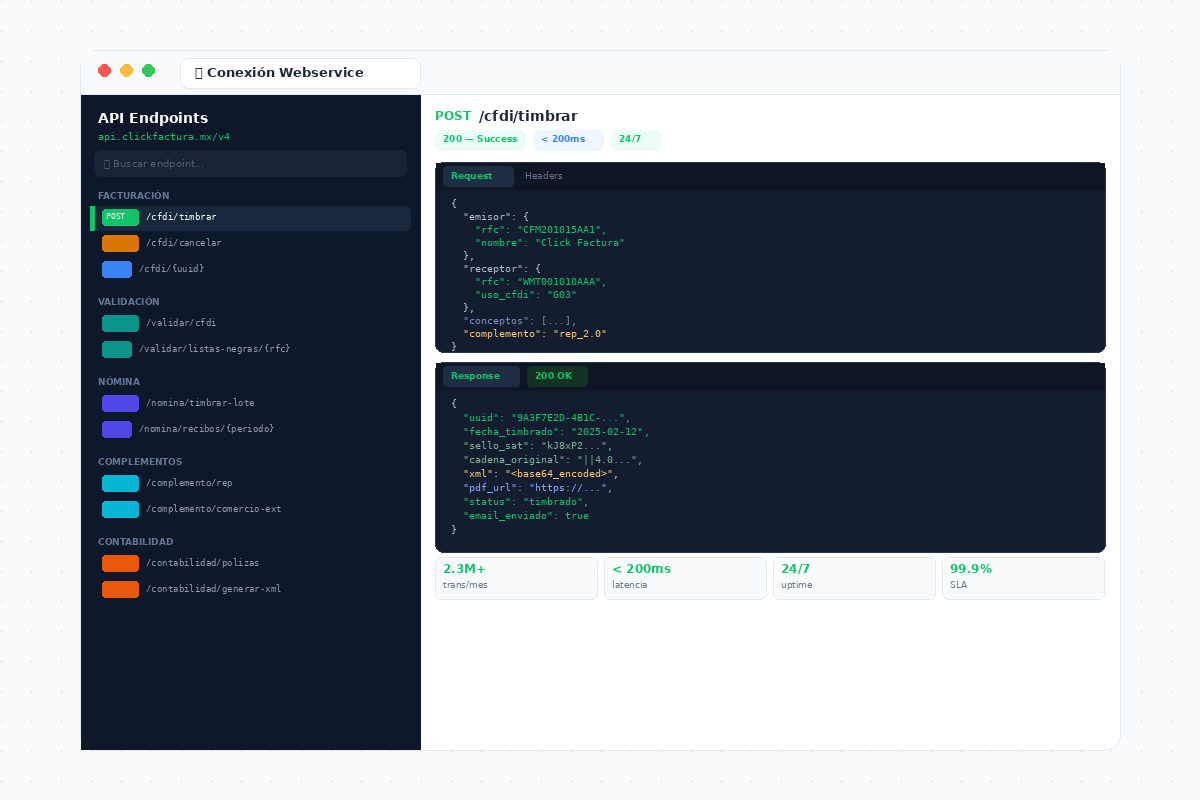
Task: Click the purple badge beside /nomina/recibos/{periodo}
Action: pos(117,429)
